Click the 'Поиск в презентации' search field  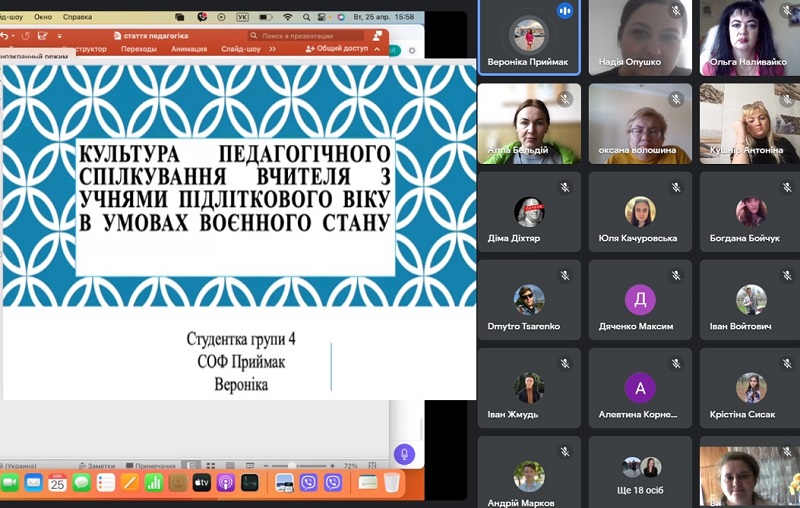306,36
